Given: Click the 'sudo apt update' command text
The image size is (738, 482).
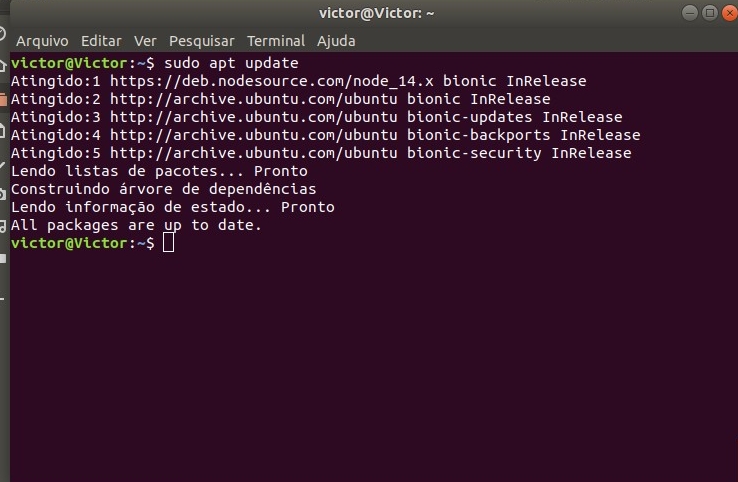Looking at the screenshot, I should [x=231, y=63].
